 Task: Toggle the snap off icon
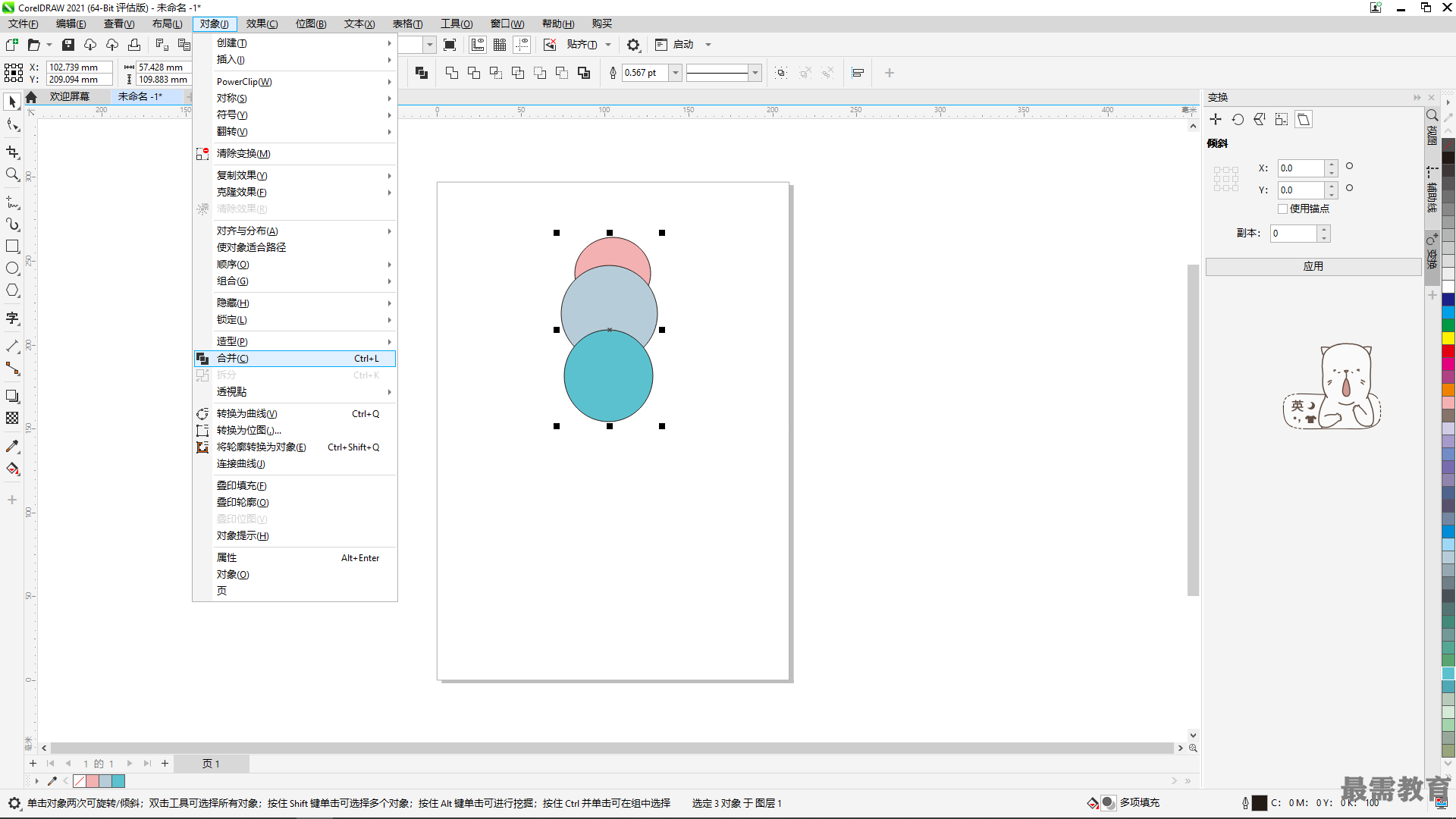pos(550,45)
